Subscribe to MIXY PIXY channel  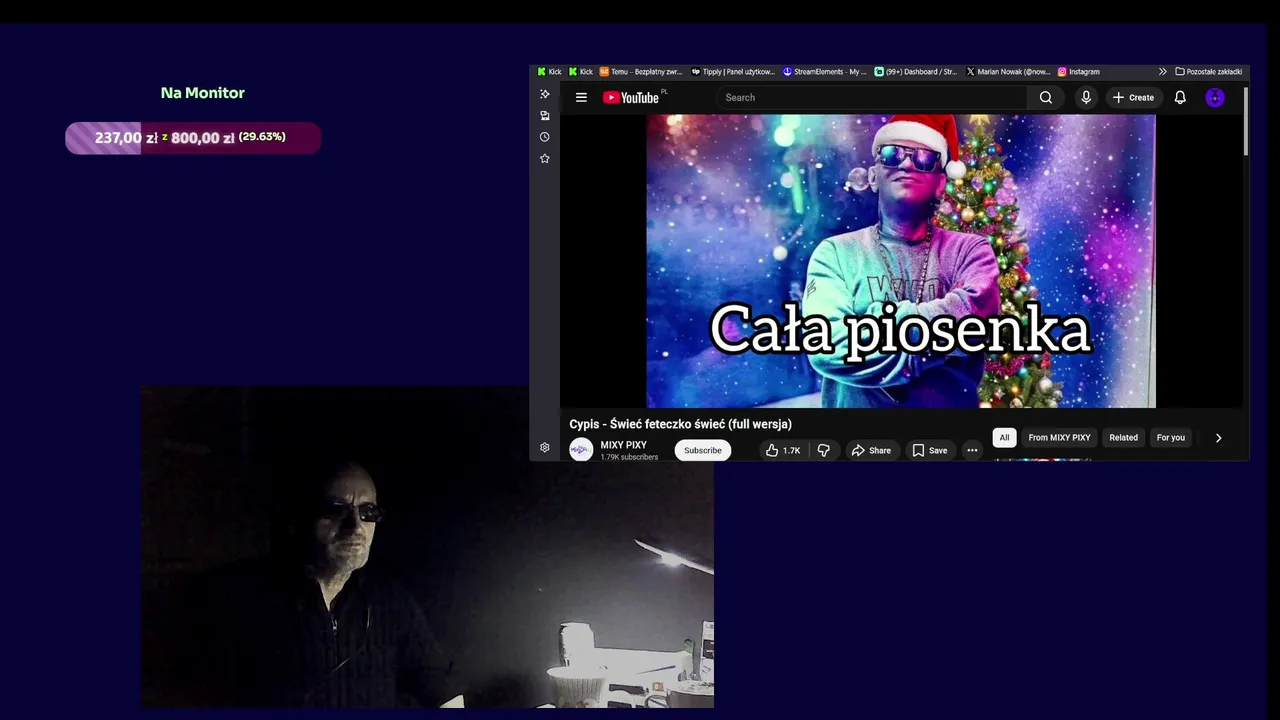[x=703, y=450]
